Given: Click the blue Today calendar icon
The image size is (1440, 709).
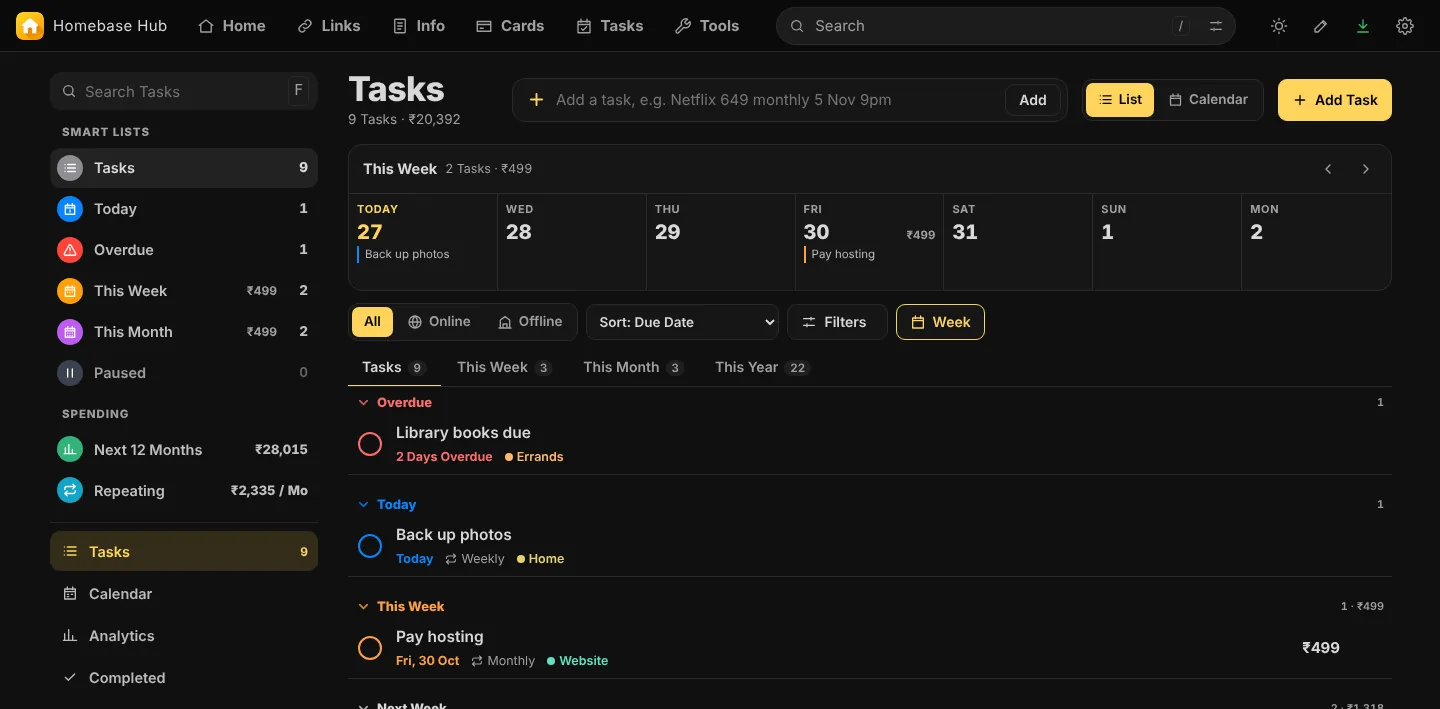Looking at the screenshot, I should (x=70, y=209).
